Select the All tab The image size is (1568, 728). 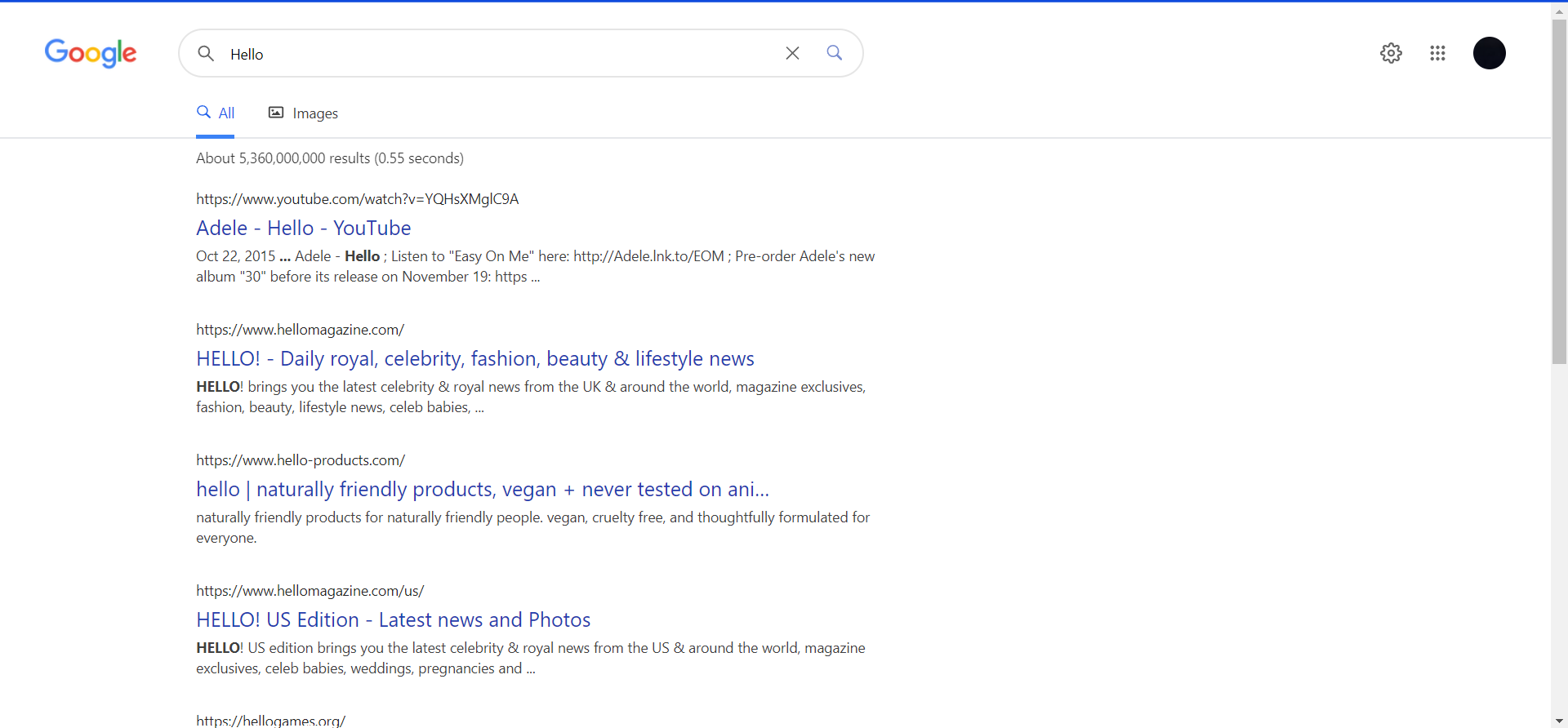click(216, 113)
